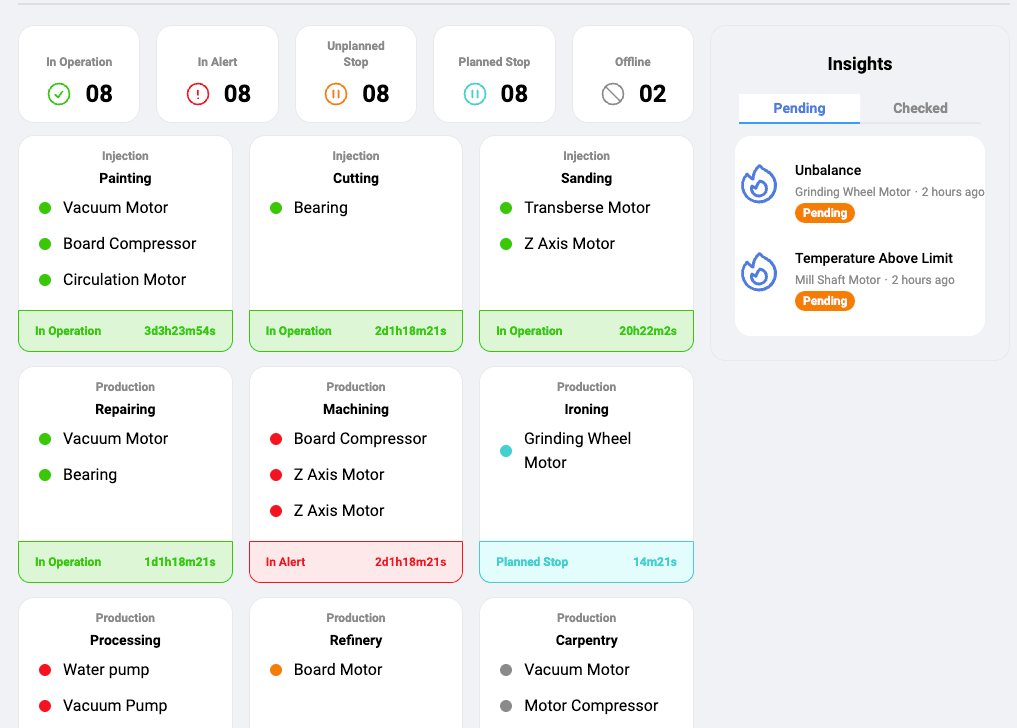Click the In Alert counter card showing 08
The height and width of the screenshot is (728, 1017).
(217, 74)
